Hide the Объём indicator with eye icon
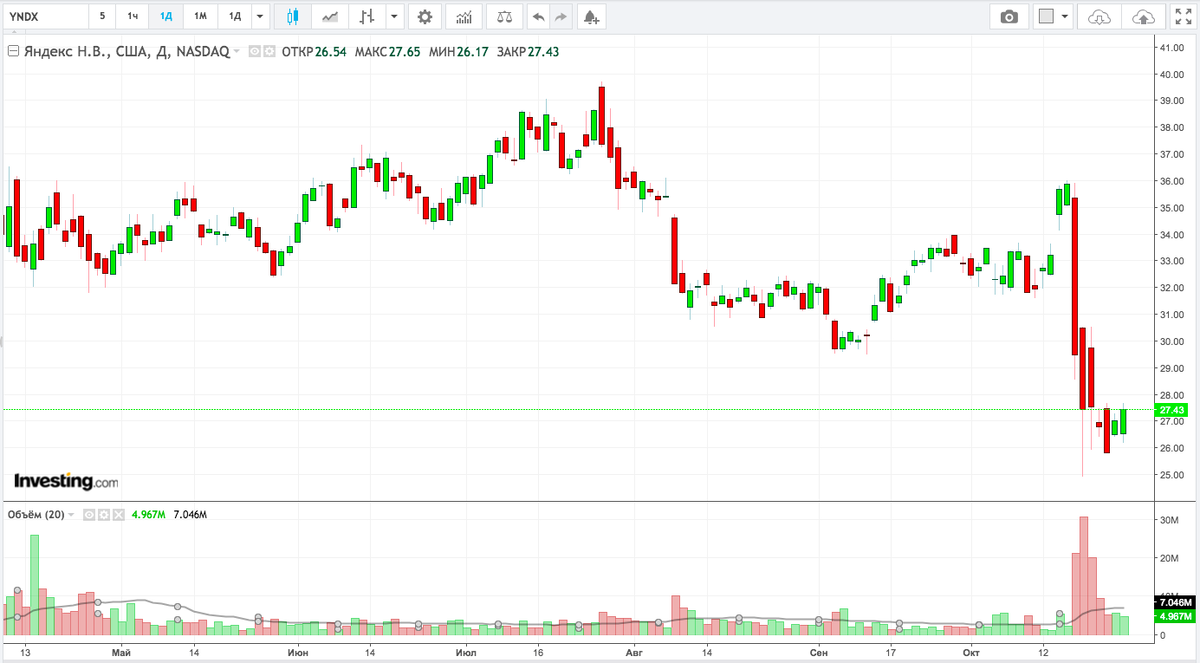 tap(89, 515)
